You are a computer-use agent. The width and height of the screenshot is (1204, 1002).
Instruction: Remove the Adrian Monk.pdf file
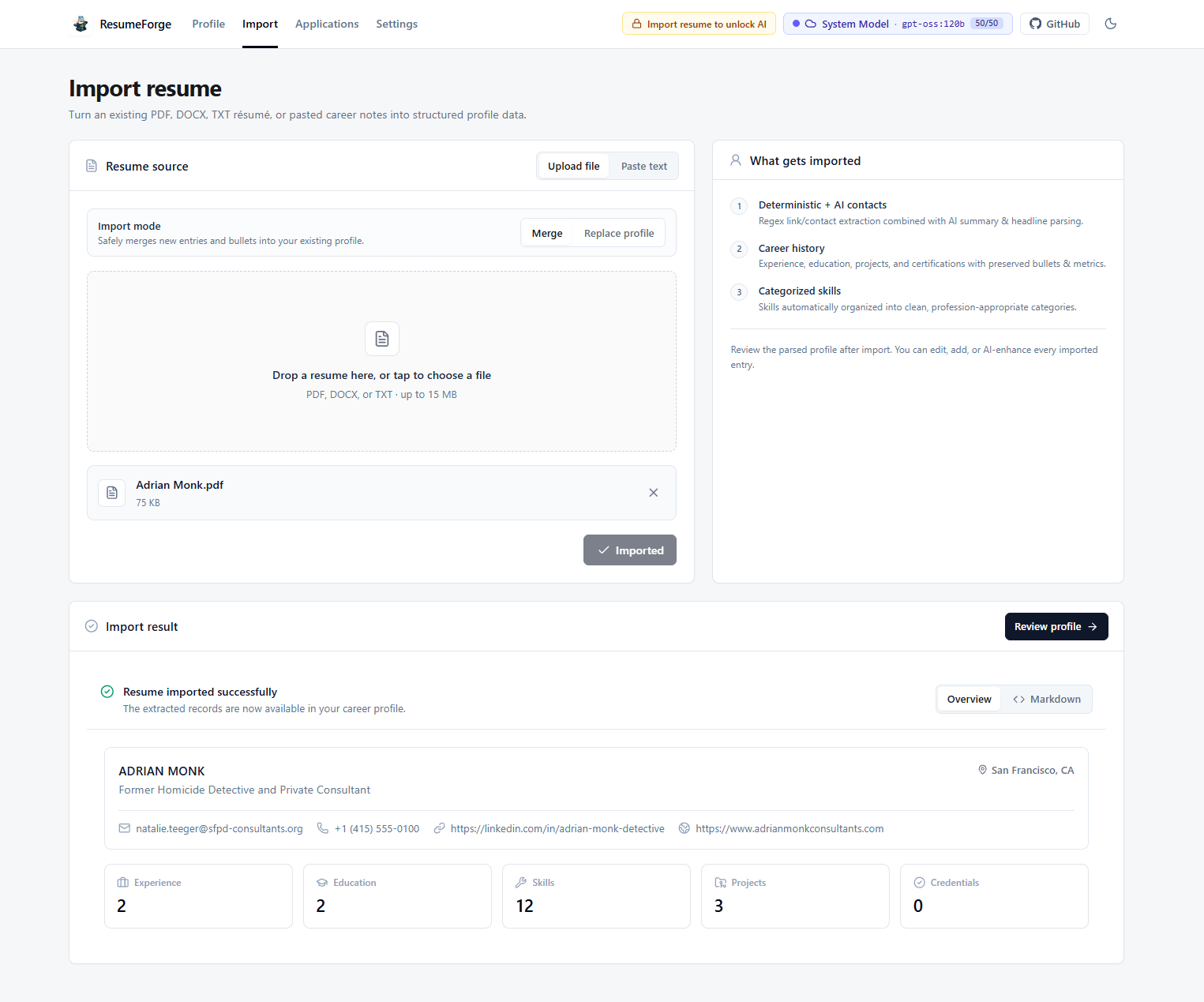point(654,493)
